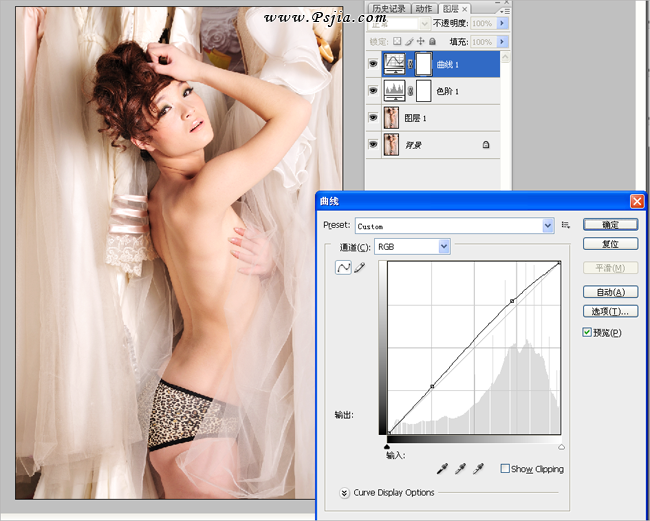Image resolution: width=650 pixels, height=521 pixels.
Task: Hide Layer 1 visibility eye
Action: [373, 118]
